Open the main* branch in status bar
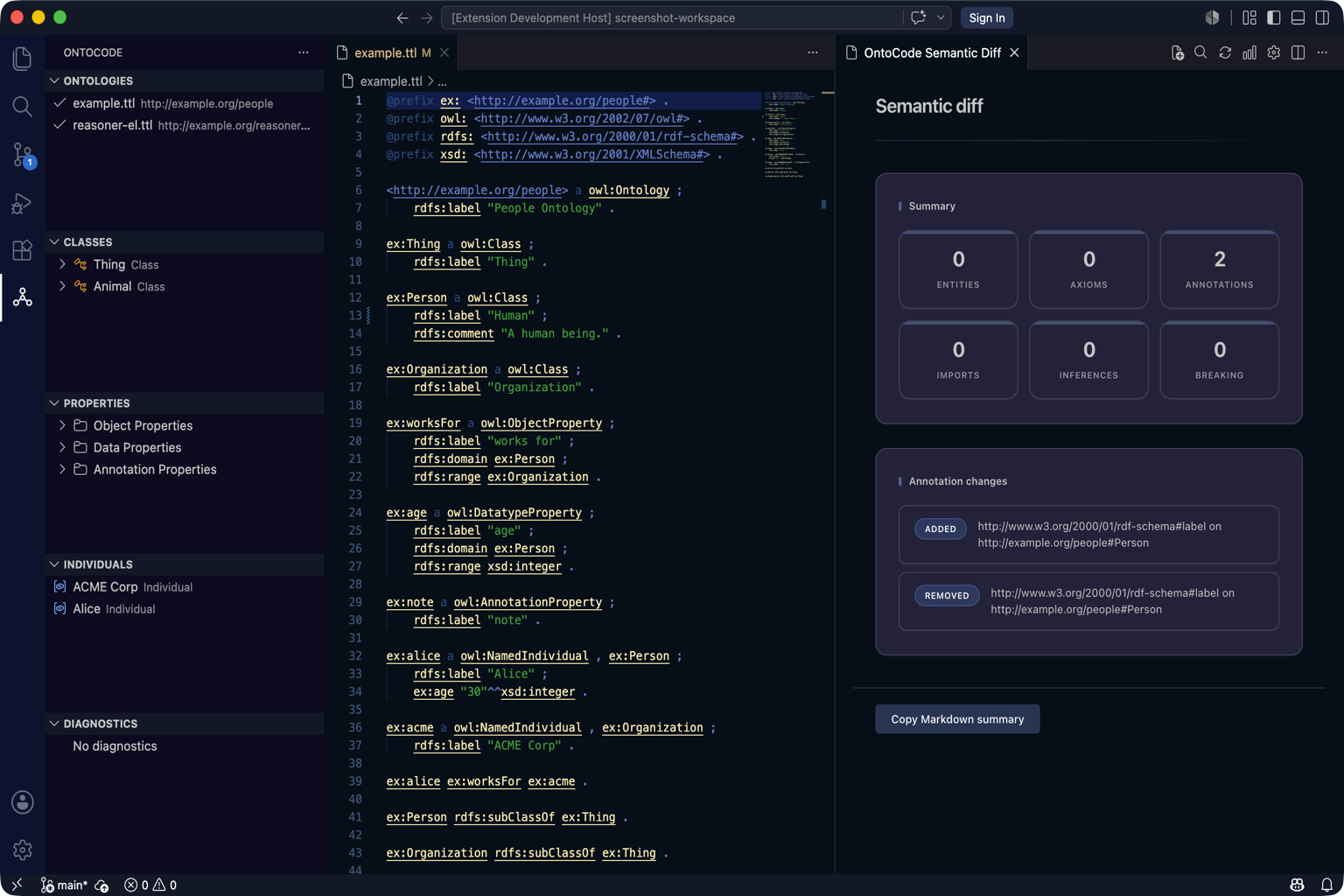The image size is (1344, 896). pos(64,885)
